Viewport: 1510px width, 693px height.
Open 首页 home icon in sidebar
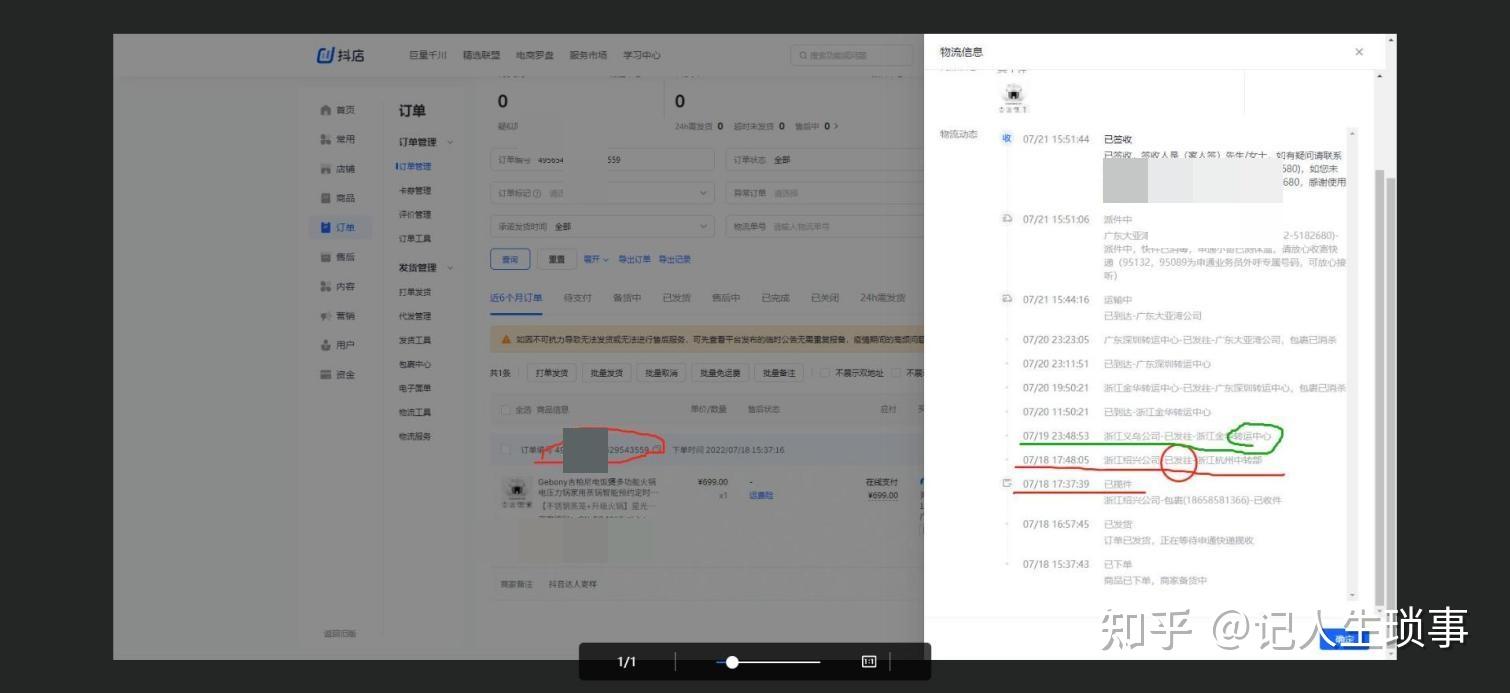coord(325,110)
